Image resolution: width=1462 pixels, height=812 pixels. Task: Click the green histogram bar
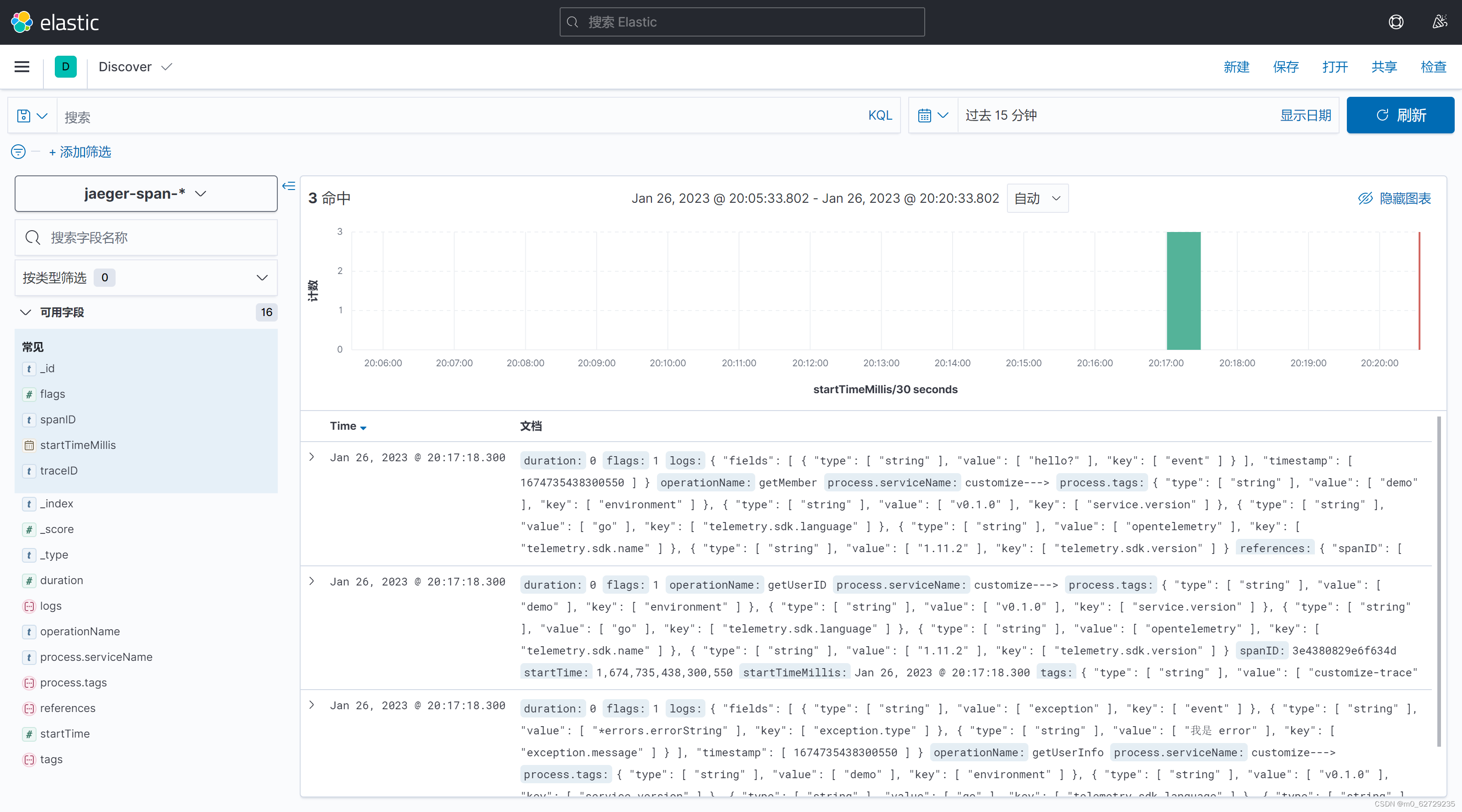[1183, 290]
